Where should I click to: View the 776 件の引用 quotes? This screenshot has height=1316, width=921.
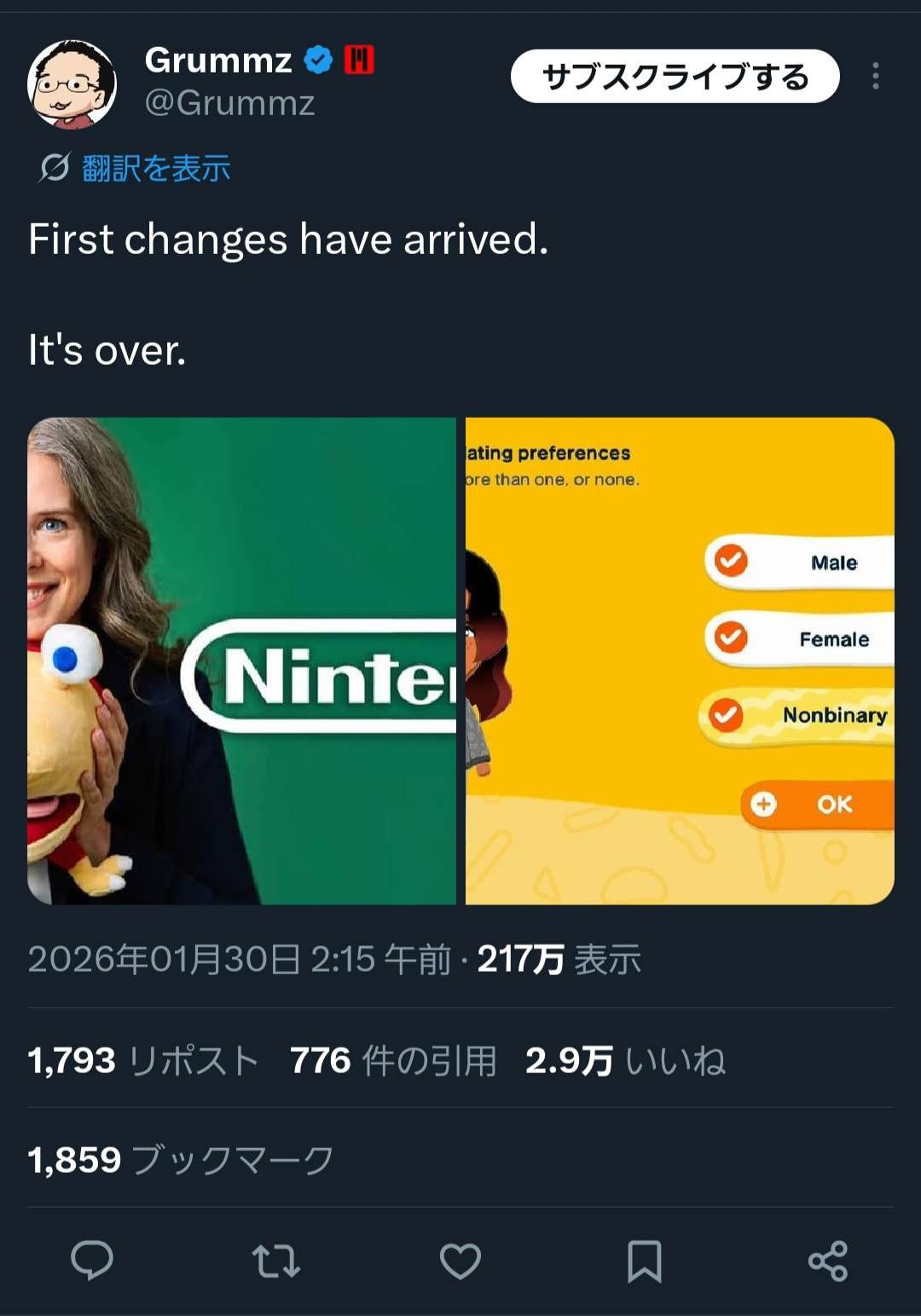pyautogui.click(x=393, y=1061)
